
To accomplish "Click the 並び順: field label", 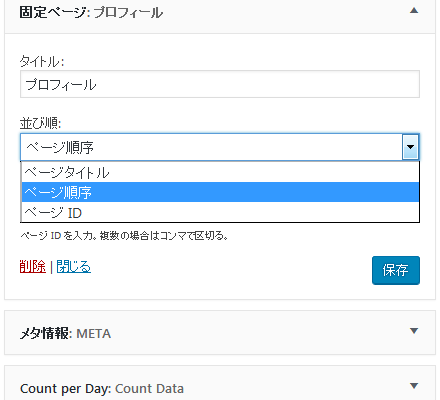I will pos(40,123).
